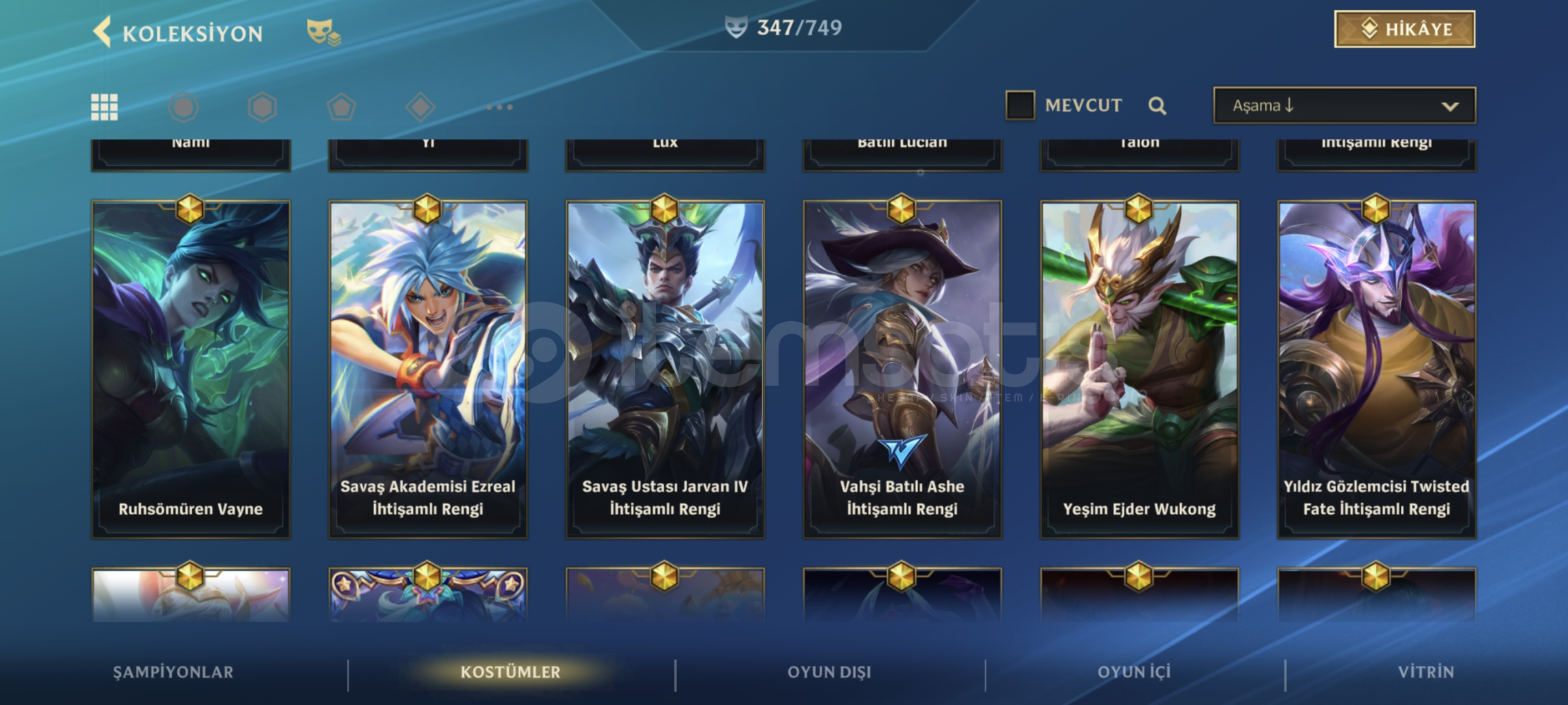The image size is (1568, 705).
Task: Switch to the ŞAMPİYONLAR tab
Action: pyautogui.click(x=173, y=672)
